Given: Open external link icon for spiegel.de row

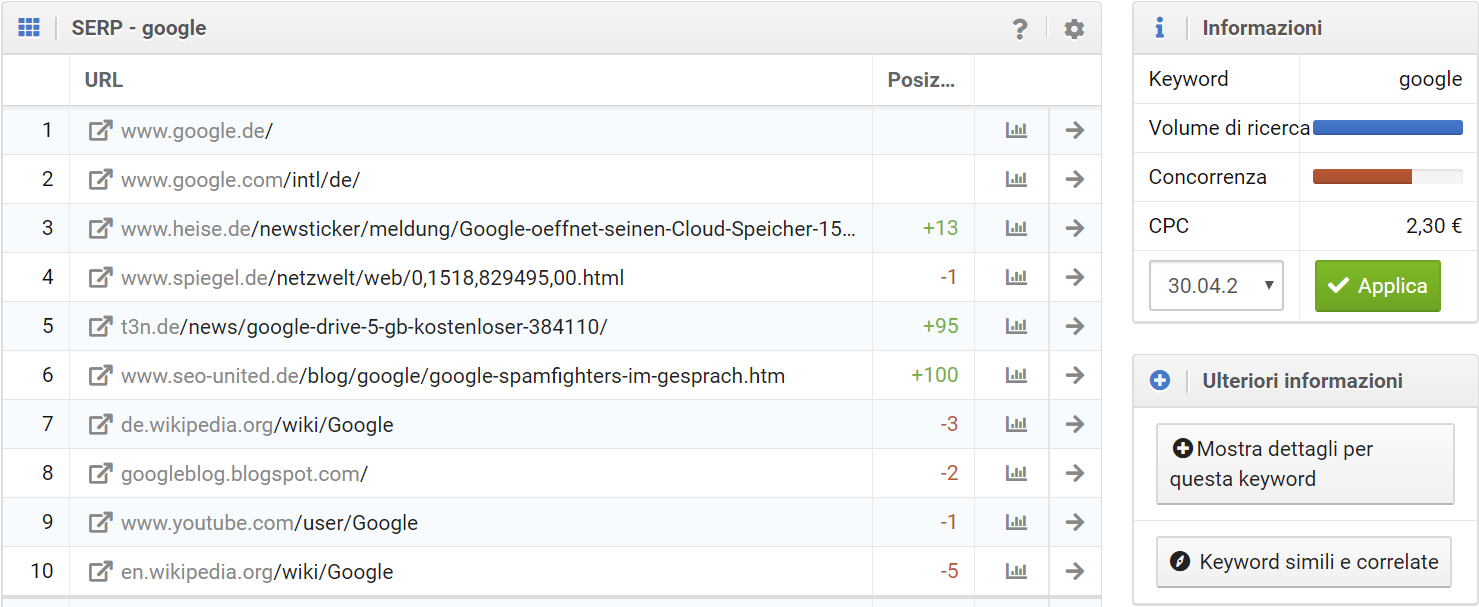Looking at the screenshot, I should point(100,277).
